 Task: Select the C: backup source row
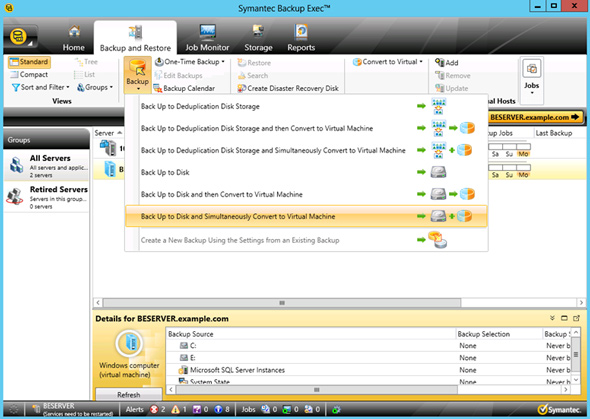pyautogui.click(x=369, y=346)
